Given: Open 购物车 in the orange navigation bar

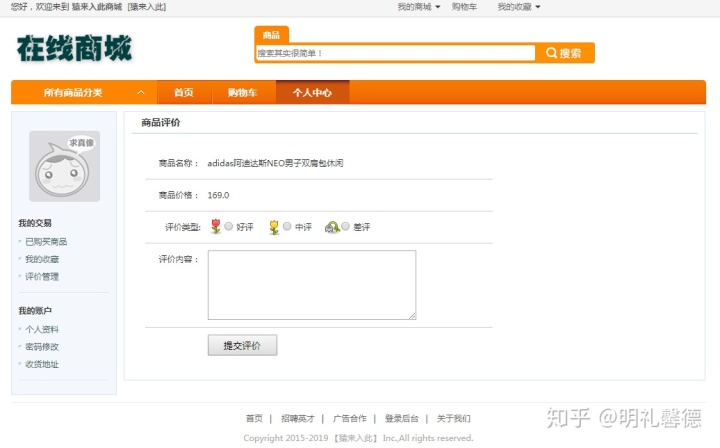Looking at the screenshot, I should [243, 92].
